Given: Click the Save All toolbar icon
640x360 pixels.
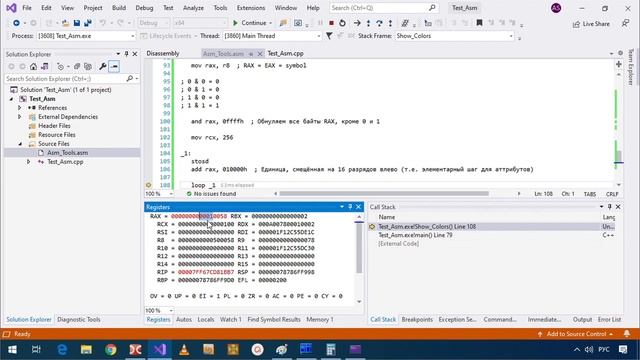Looking at the screenshot, I should point(87,23).
